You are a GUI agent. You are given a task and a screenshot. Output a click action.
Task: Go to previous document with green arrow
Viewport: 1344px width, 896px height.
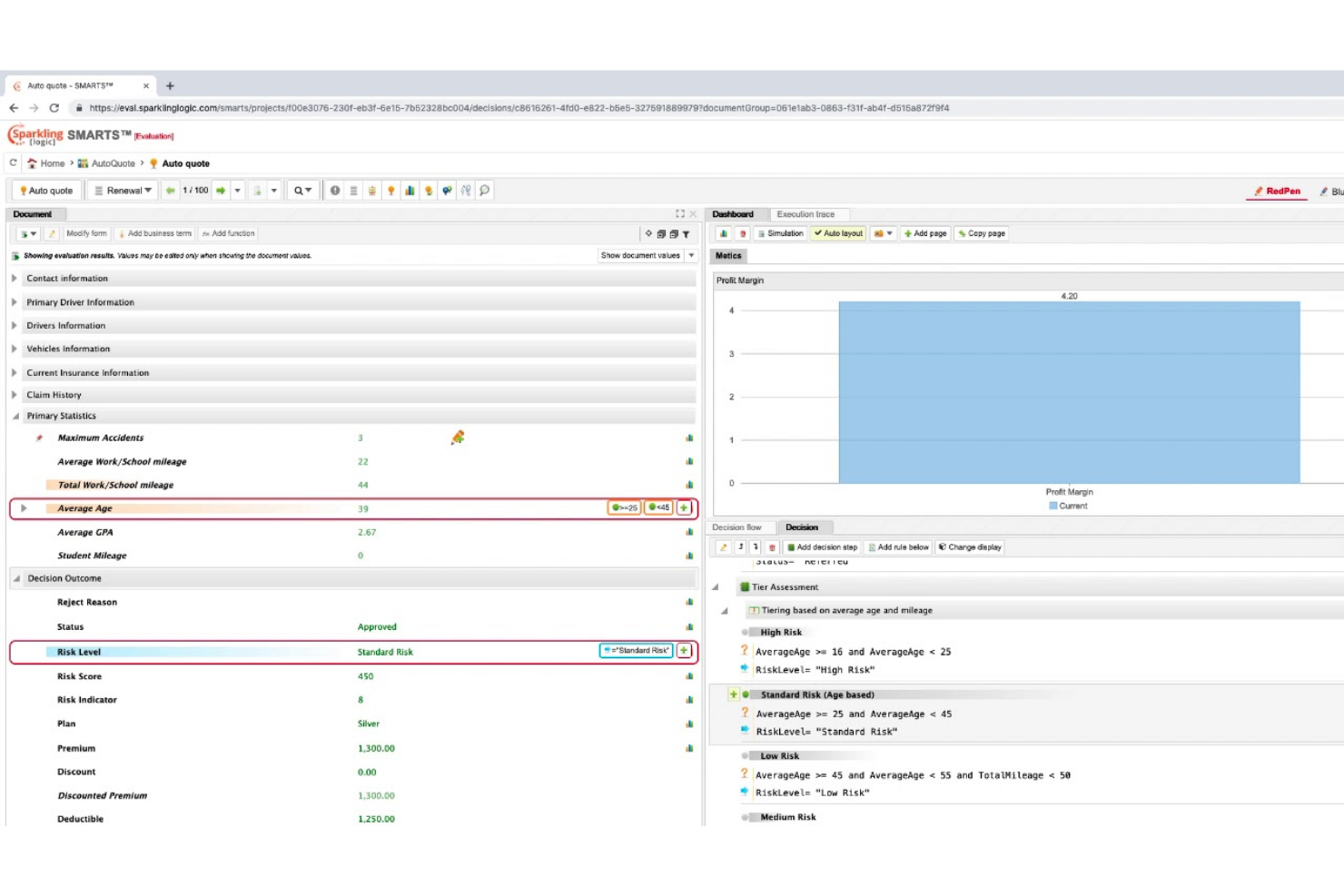(170, 191)
